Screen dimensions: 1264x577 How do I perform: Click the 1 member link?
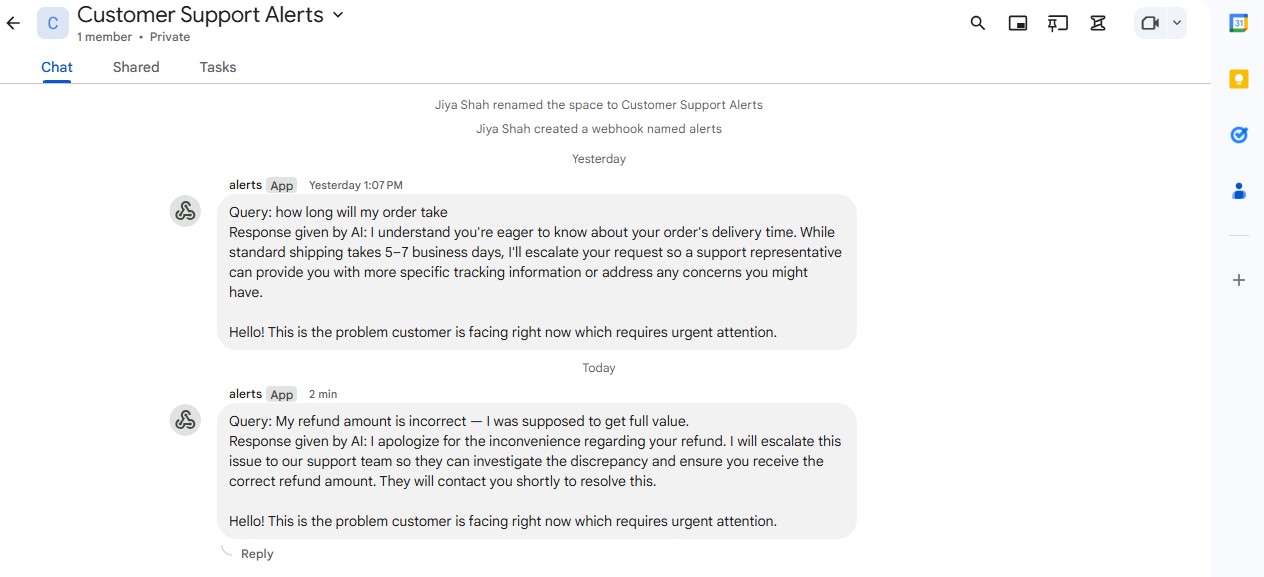click(x=104, y=37)
